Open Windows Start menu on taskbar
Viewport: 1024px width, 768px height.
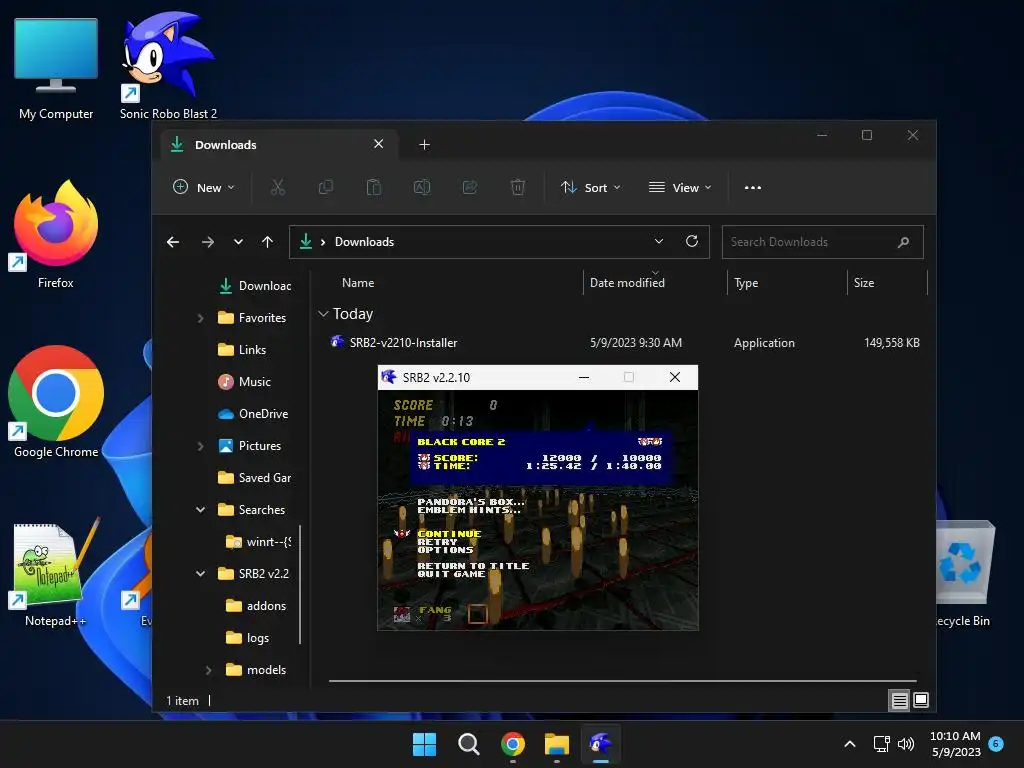[424, 744]
